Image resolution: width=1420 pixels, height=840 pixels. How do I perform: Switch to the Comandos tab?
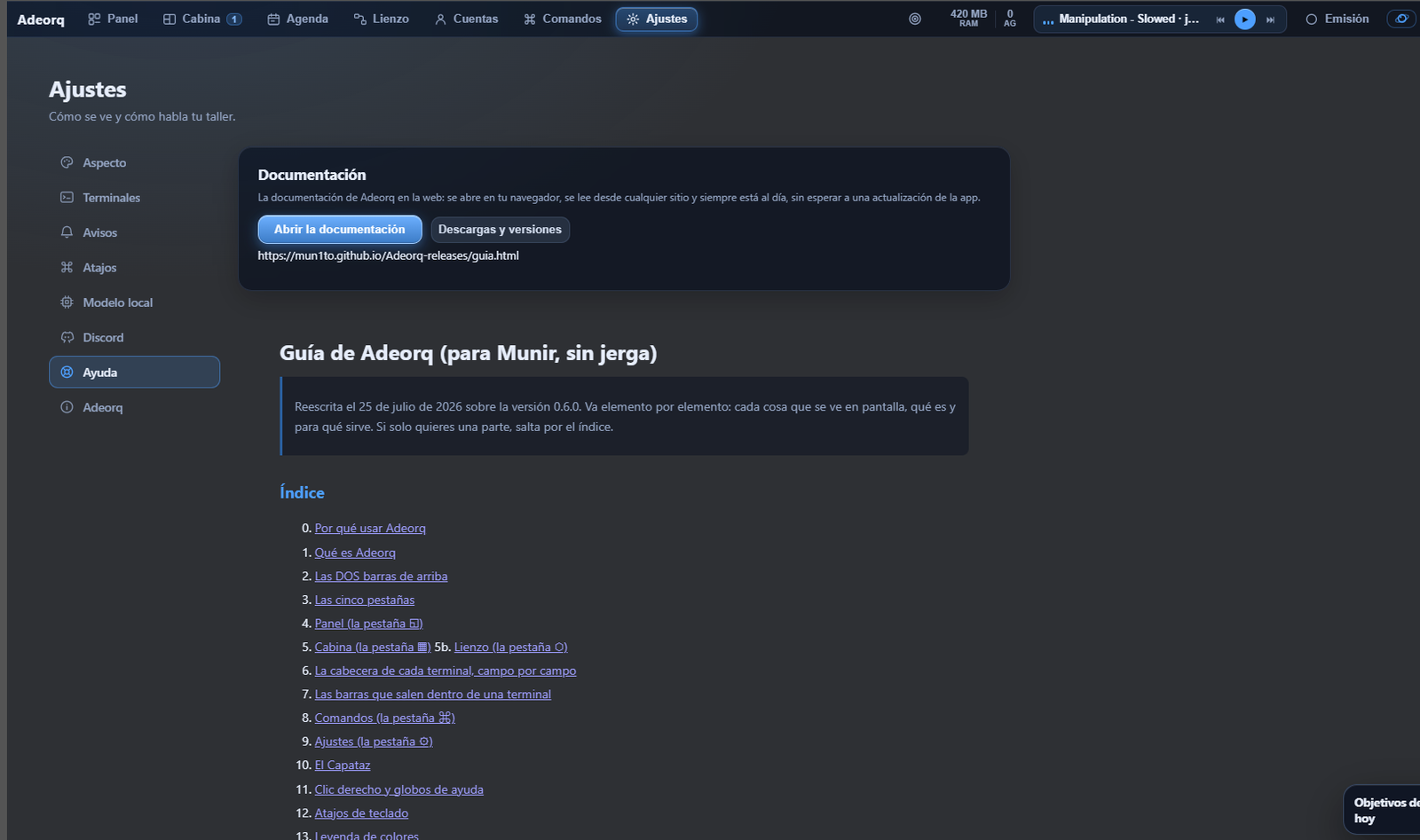563,19
